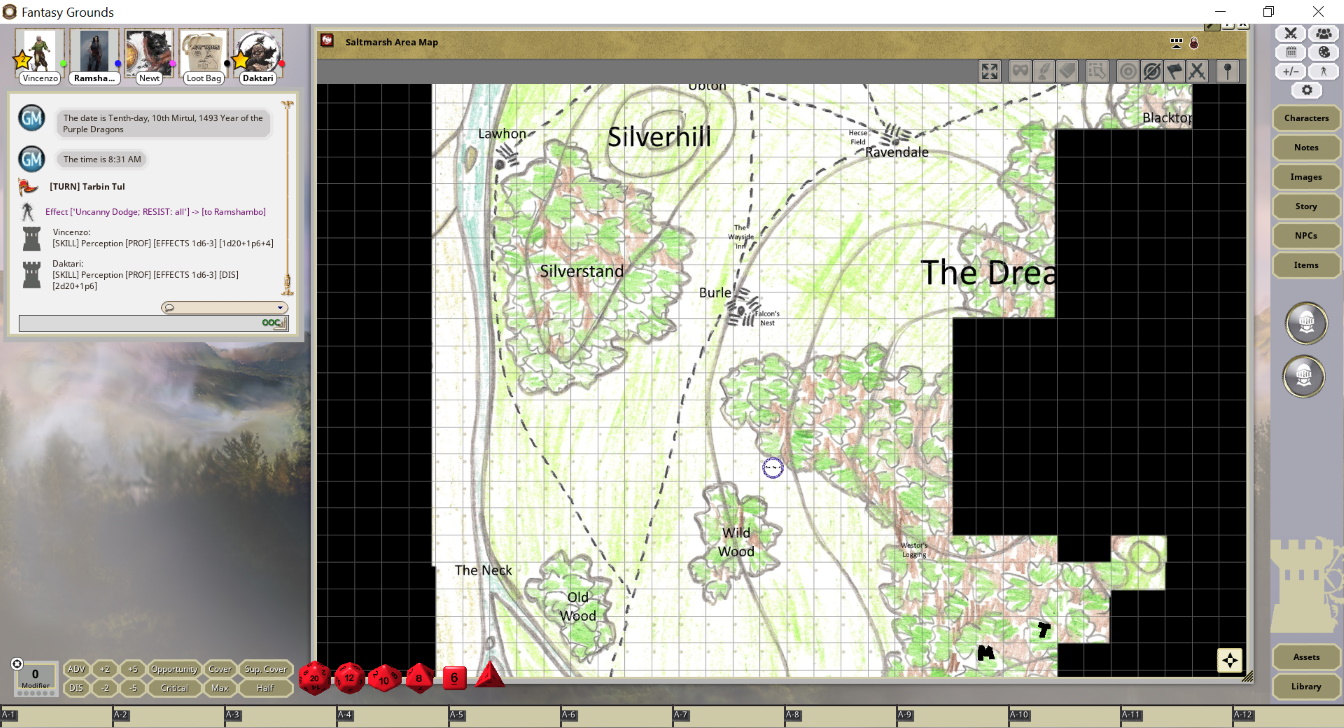Toggle the ADV modifier button

tap(76, 669)
